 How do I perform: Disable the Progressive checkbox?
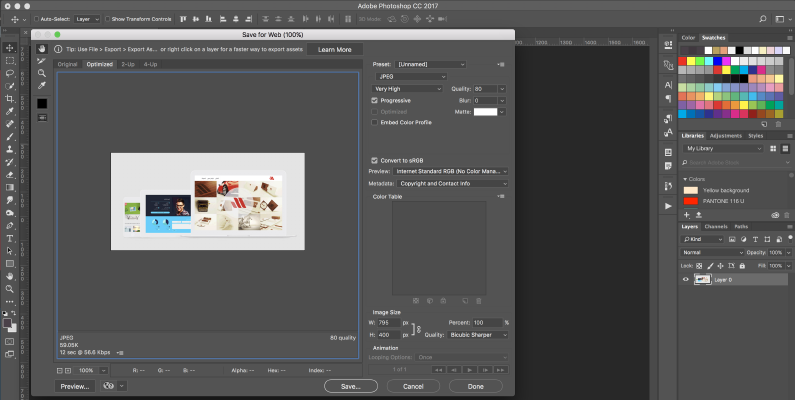(374, 100)
